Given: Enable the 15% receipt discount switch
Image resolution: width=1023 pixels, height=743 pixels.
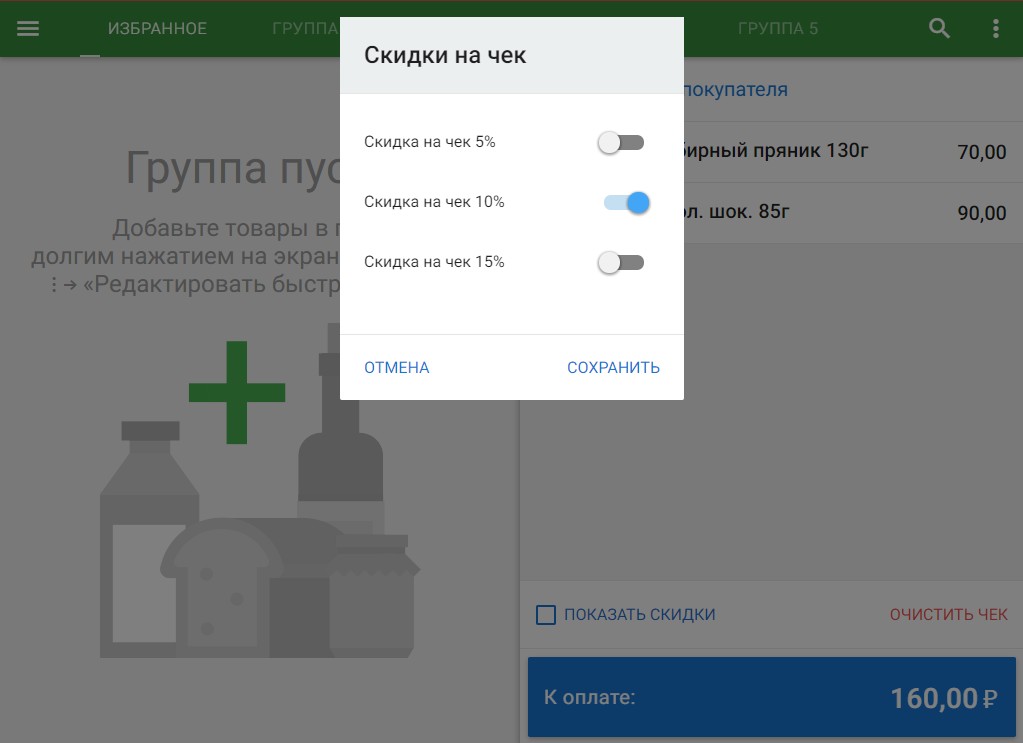Looking at the screenshot, I should (x=621, y=263).
